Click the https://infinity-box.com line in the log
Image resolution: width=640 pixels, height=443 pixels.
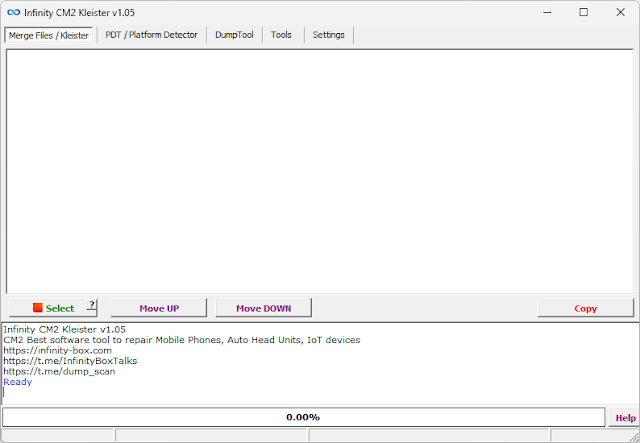[57, 350]
